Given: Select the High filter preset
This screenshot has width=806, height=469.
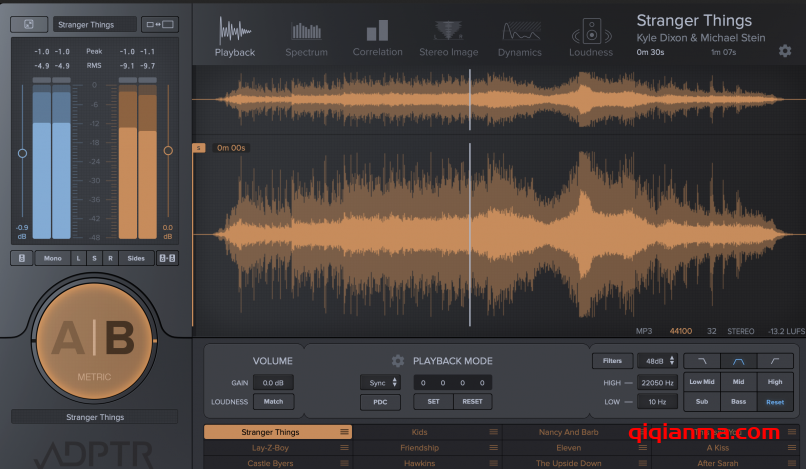Looking at the screenshot, I should [x=775, y=382].
